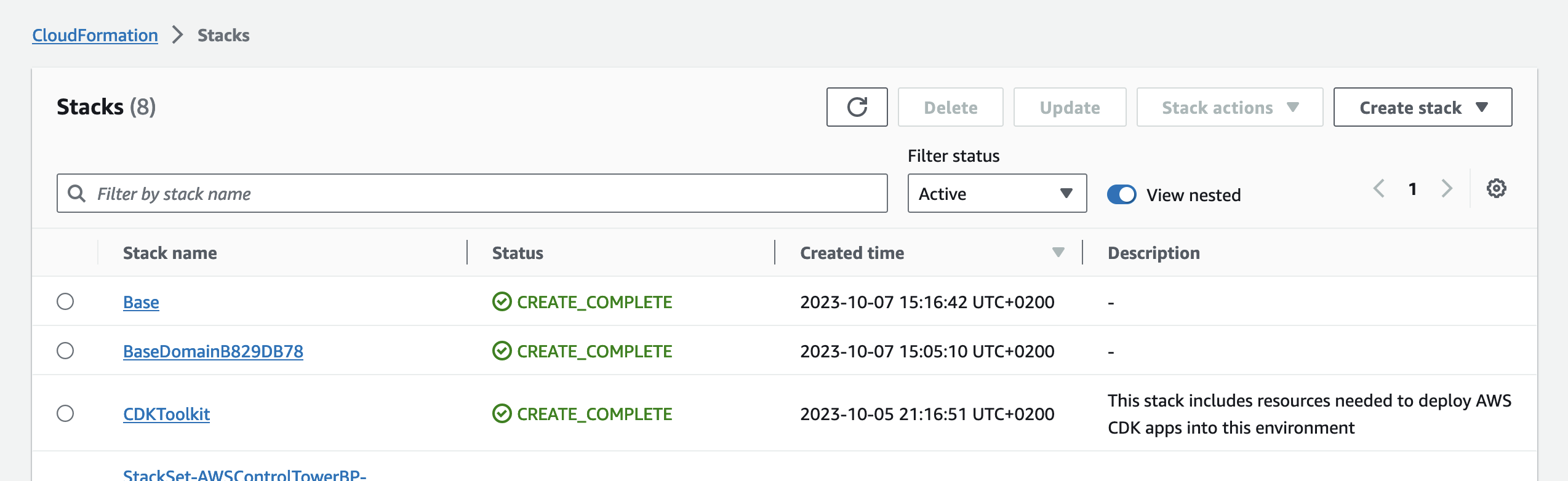Image resolution: width=1568 pixels, height=481 pixels.
Task: Select the BaseDomainB829DB78 radio button
Action: 65,351
